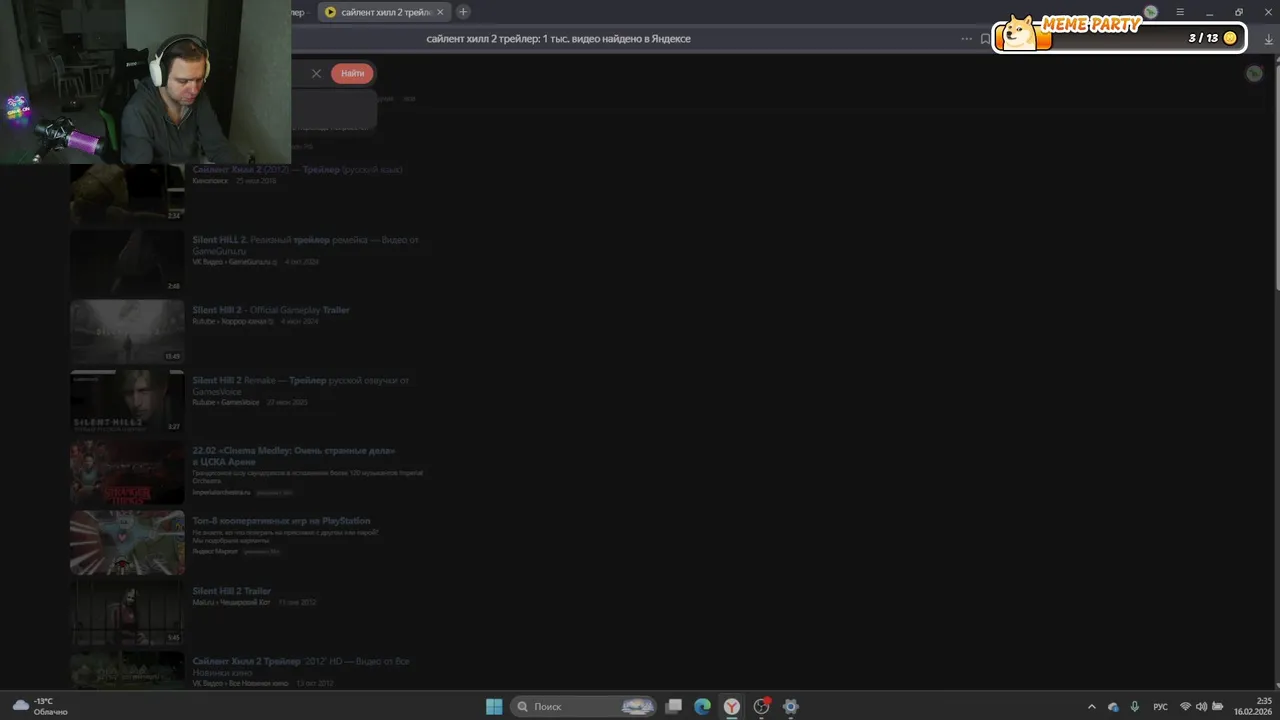Viewport: 1280px width, 720px height.
Task: Open the Cinema Medley ЦСКА Арена ad link
Action: point(294,455)
